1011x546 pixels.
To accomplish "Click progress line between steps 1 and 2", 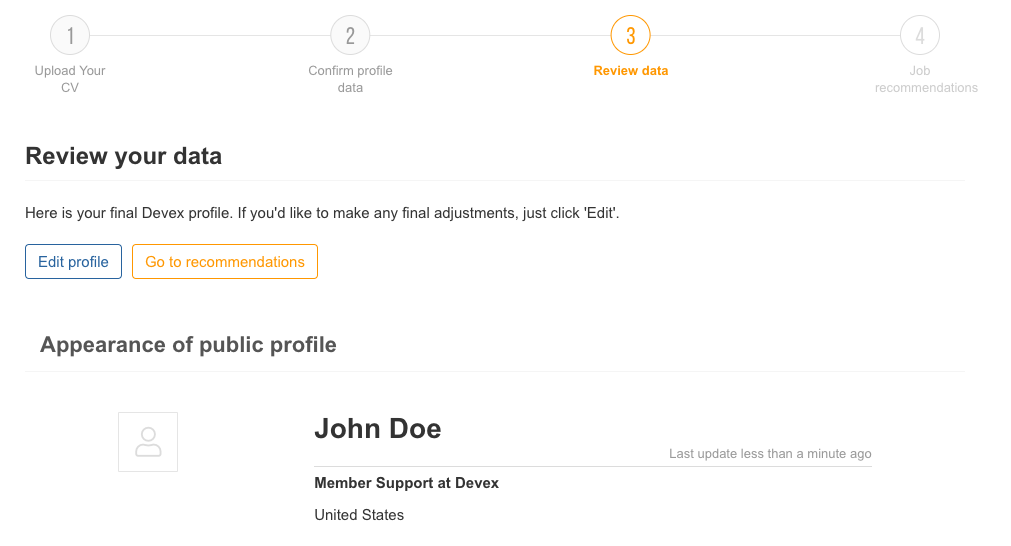I will [210, 35].
